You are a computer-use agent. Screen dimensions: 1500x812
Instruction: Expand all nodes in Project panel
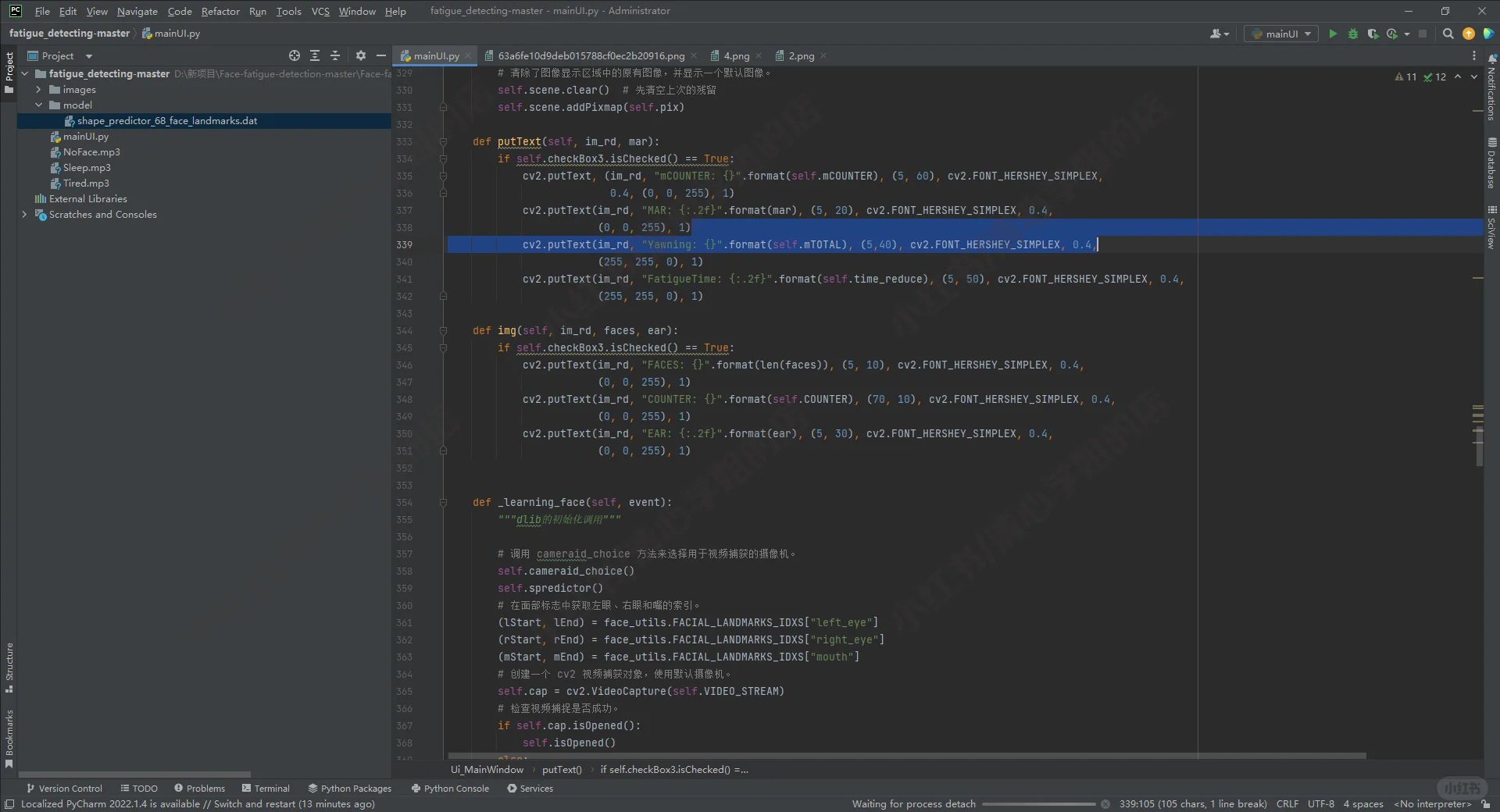(x=315, y=55)
